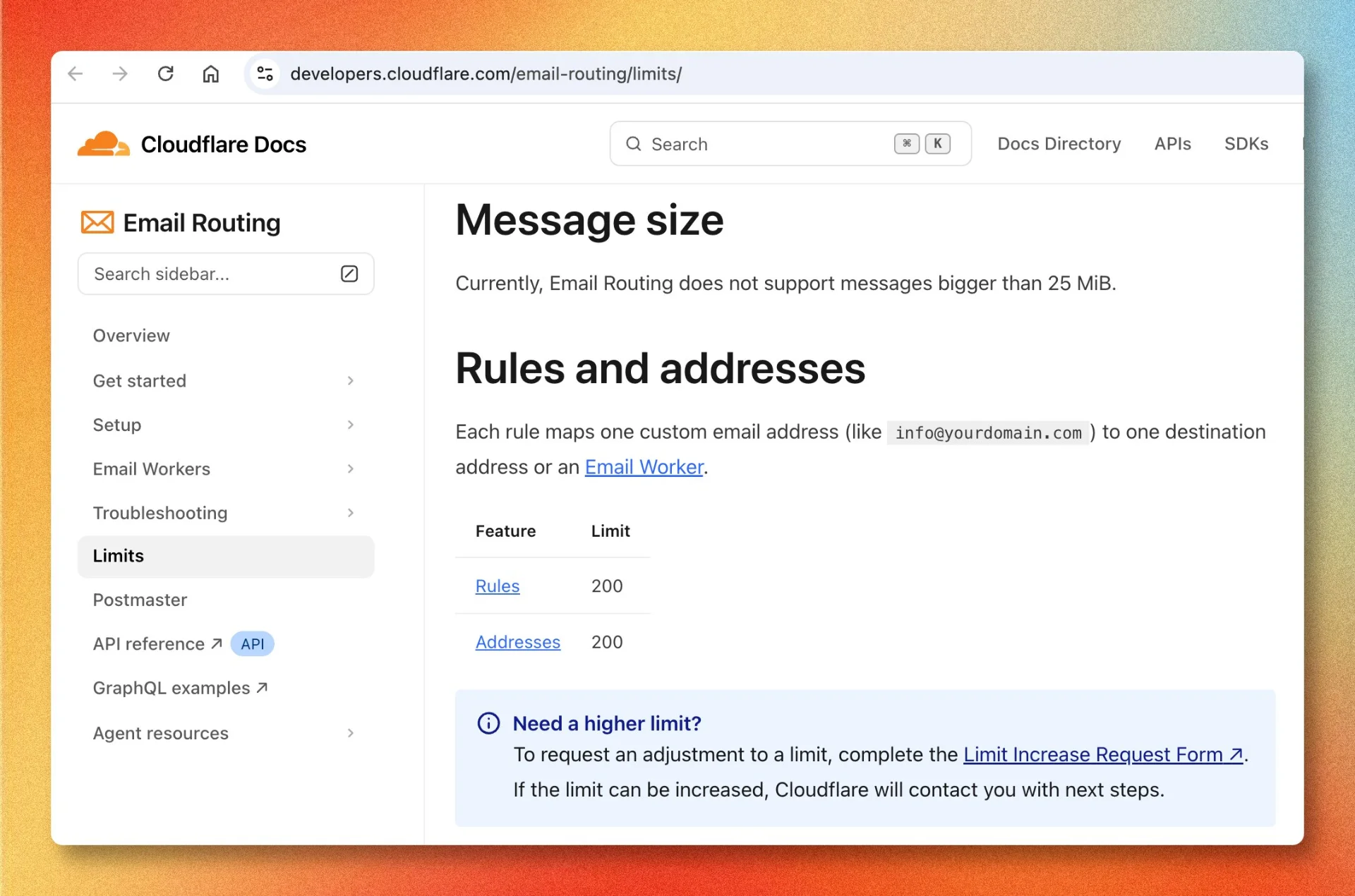Open the GraphQL examples sidebar link
This screenshot has width=1355, height=896.
click(180, 688)
